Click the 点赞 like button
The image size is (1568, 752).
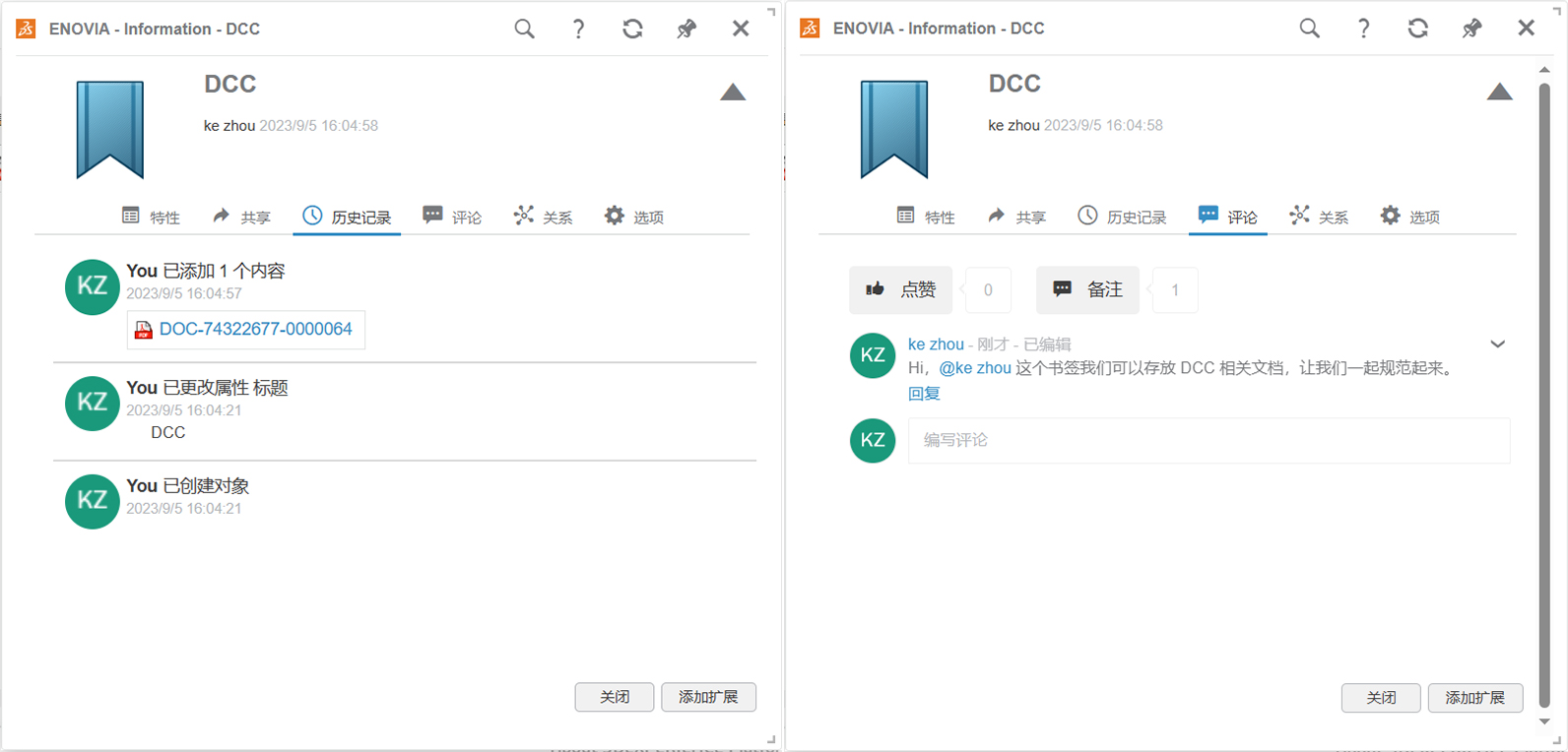pos(900,290)
